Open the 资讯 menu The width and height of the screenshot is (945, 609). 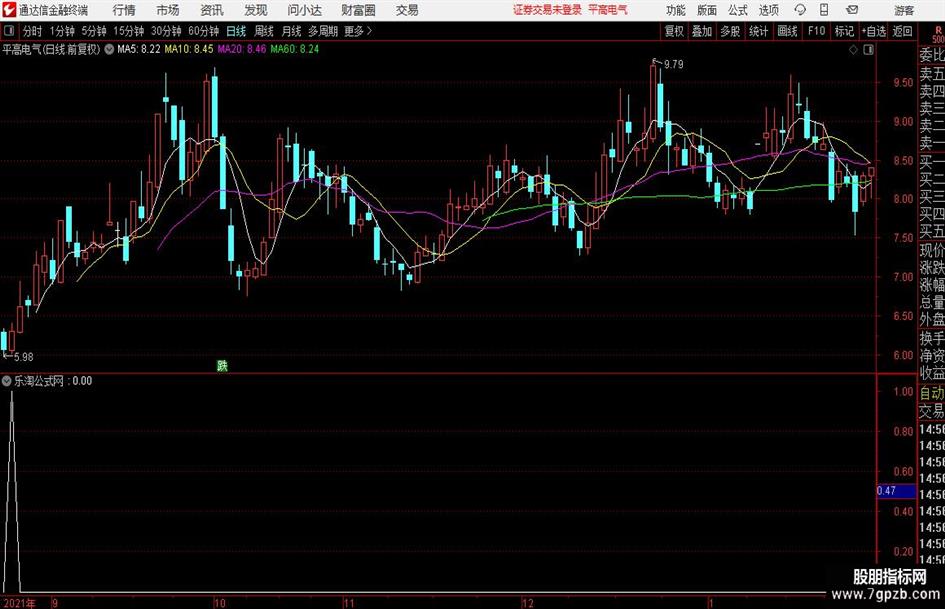coord(212,10)
